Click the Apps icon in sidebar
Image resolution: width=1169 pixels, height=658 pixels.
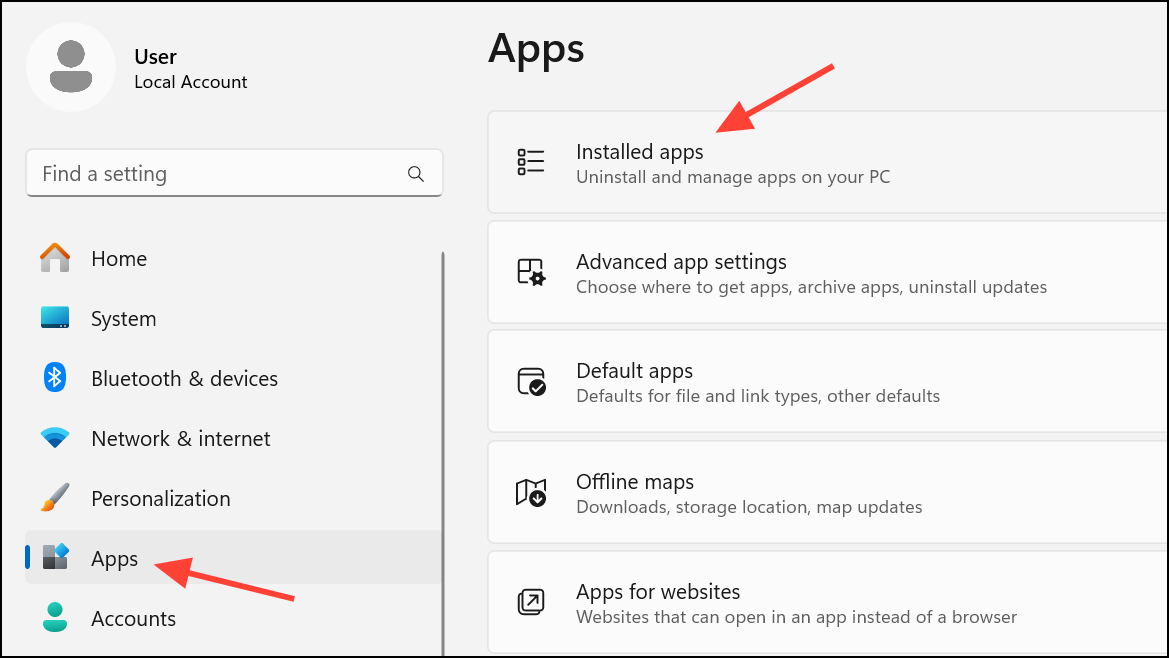[x=54, y=558]
